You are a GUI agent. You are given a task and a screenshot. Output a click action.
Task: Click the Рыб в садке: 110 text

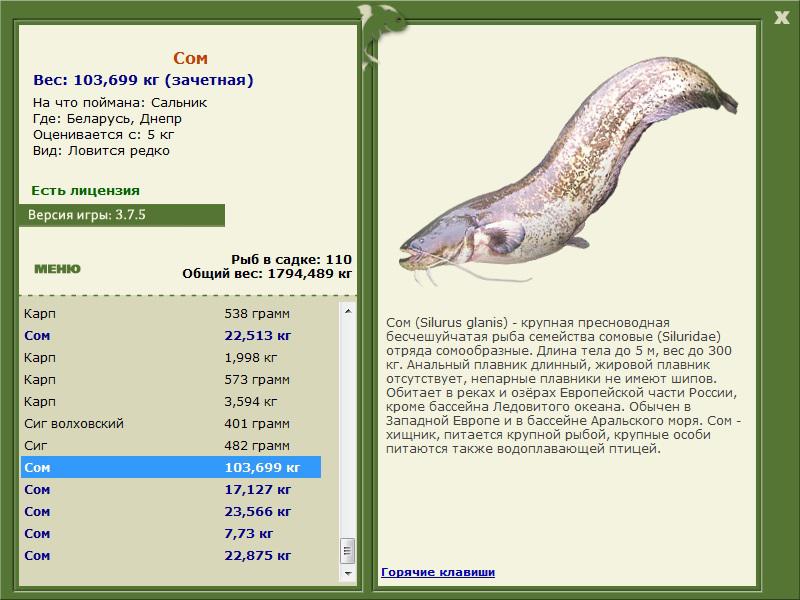point(291,259)
